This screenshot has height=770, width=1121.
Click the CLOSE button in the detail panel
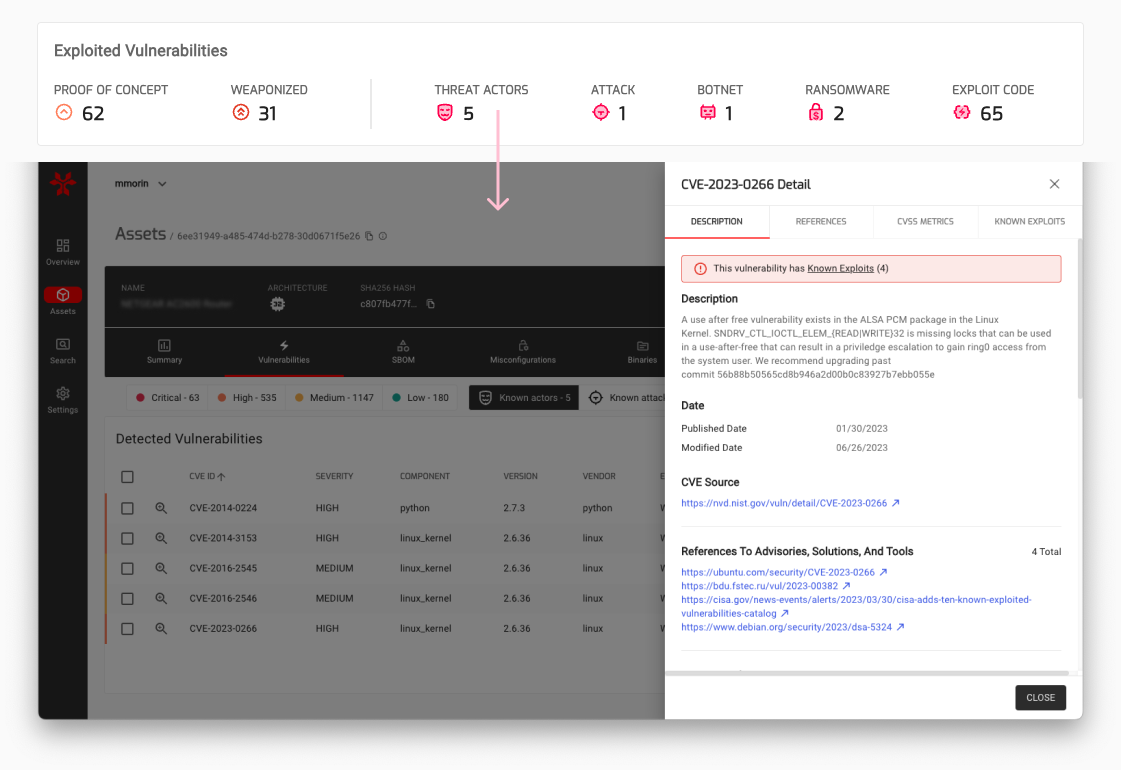coord(1040,697)
